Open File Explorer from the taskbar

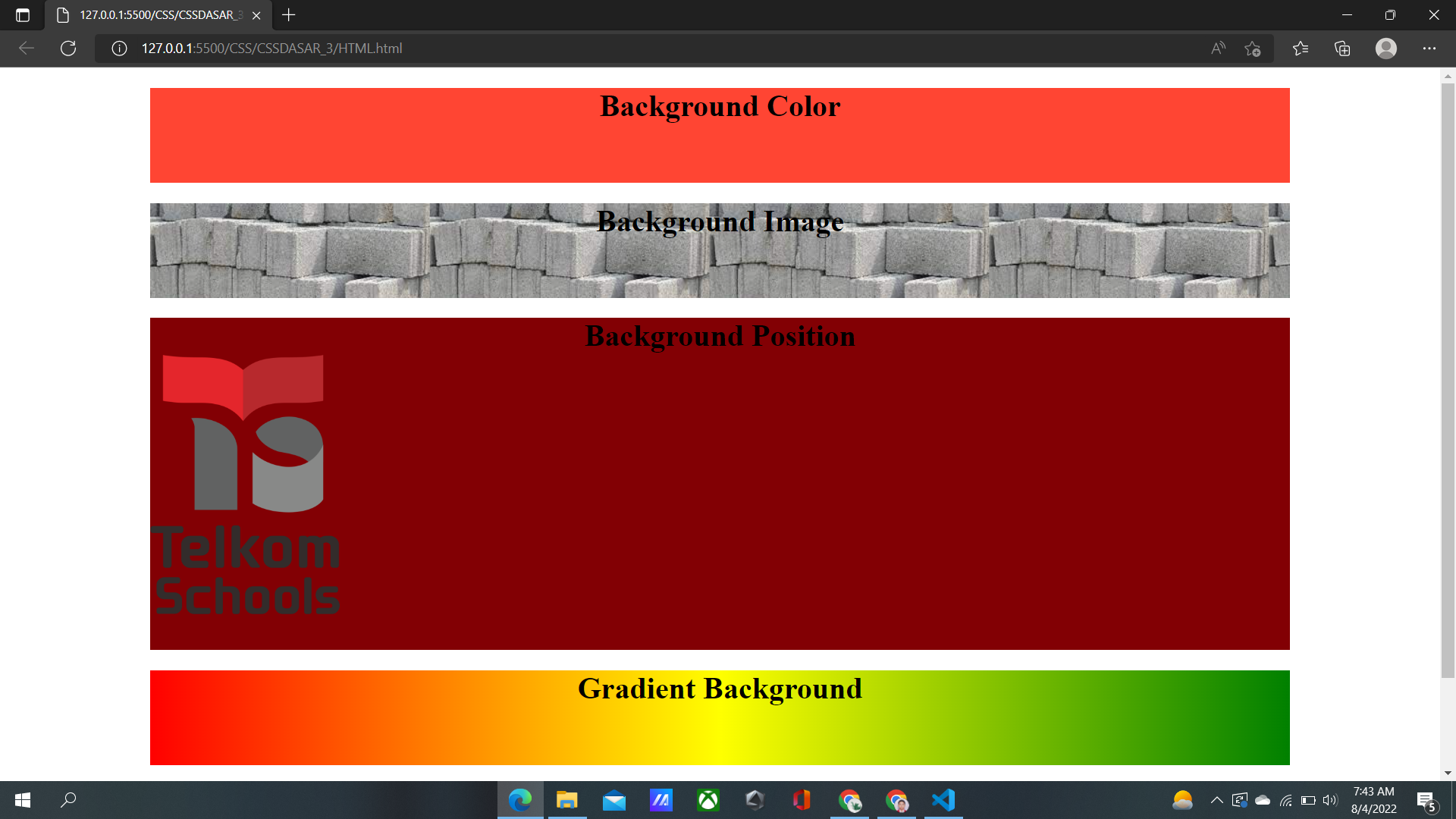567,800
